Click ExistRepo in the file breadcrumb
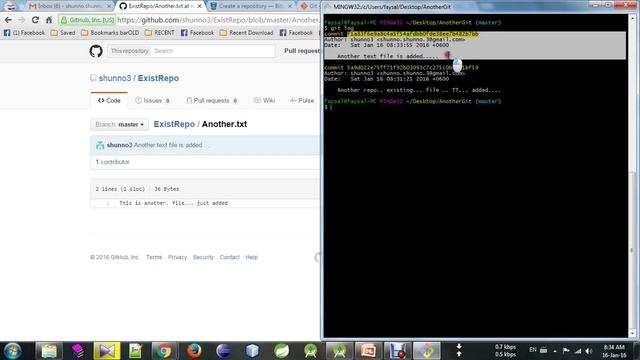 tap(174, 124)
